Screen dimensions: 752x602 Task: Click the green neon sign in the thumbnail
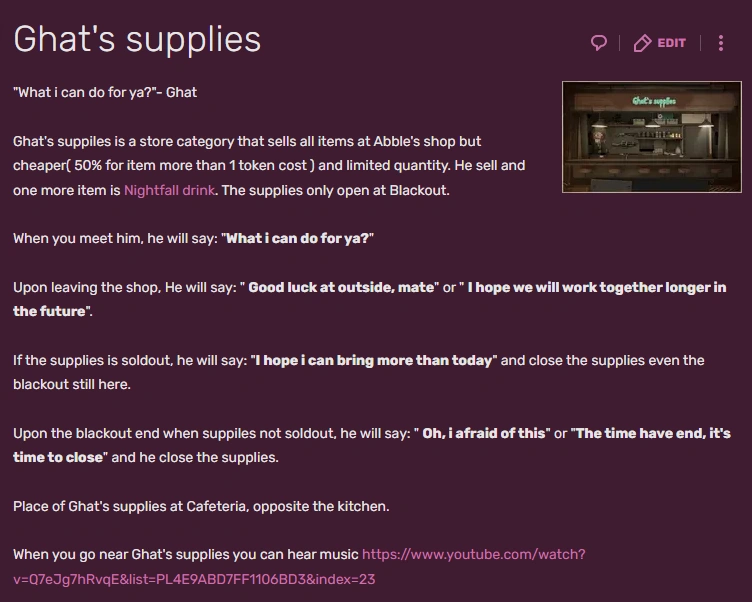click(654, 101)
